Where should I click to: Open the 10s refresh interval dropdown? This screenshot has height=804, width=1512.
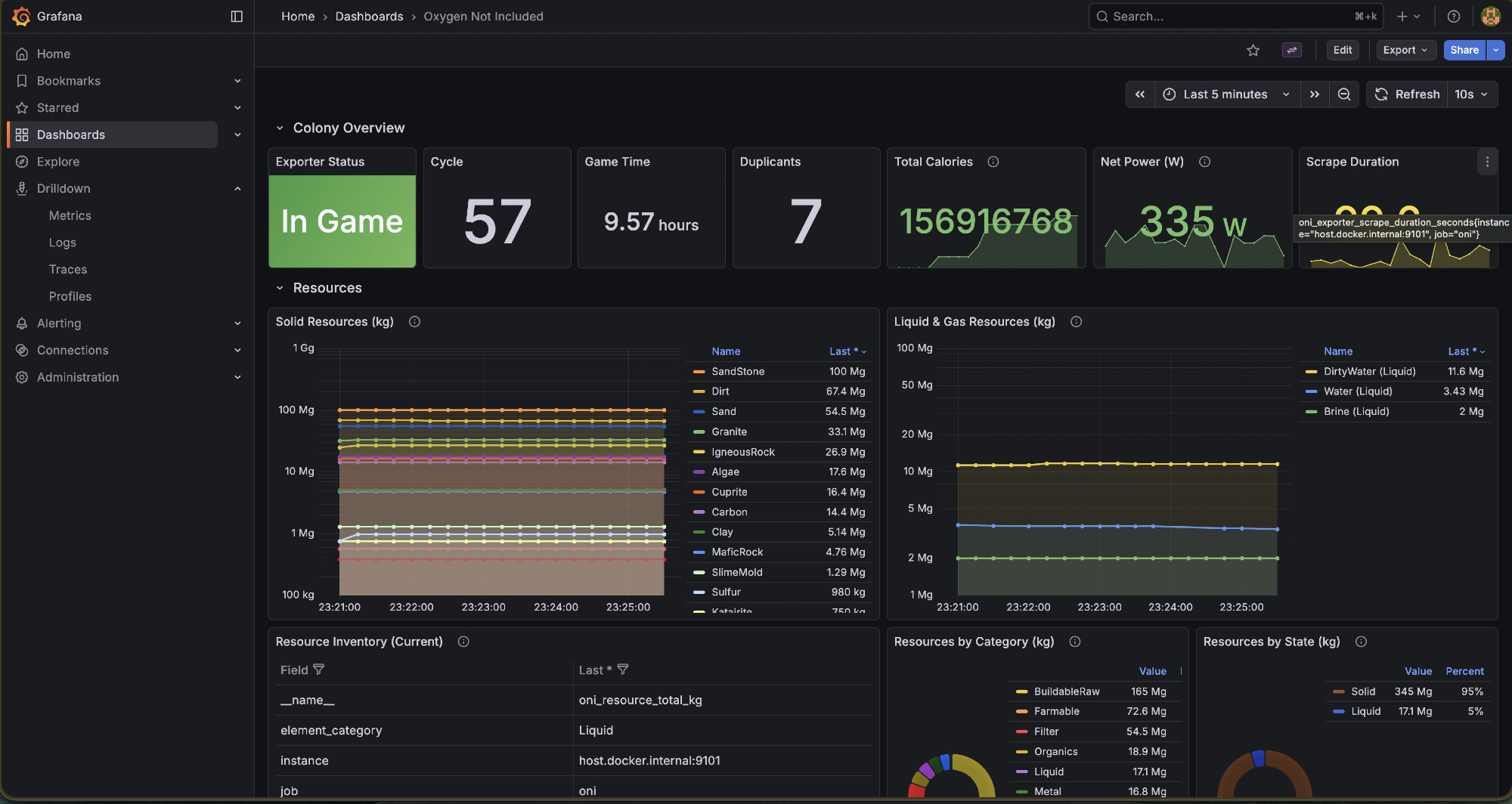click(1471, 94)
